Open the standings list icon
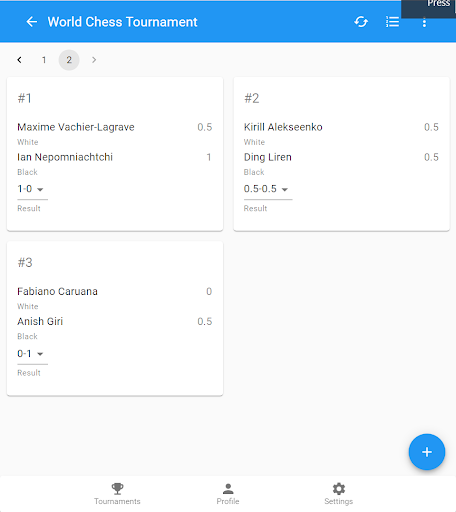This screenshot has height=512, width=456. pos(392,22)
